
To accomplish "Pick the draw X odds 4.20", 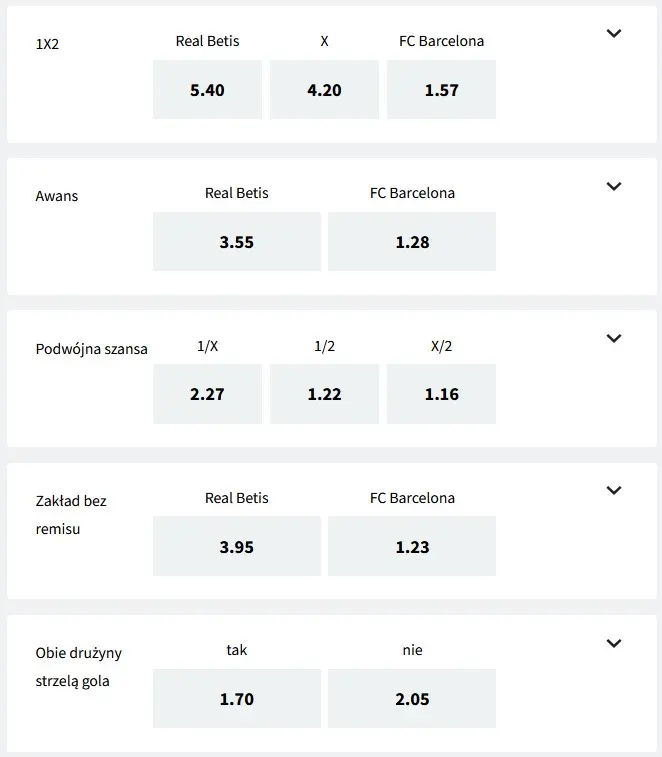I will pos(324,90).
